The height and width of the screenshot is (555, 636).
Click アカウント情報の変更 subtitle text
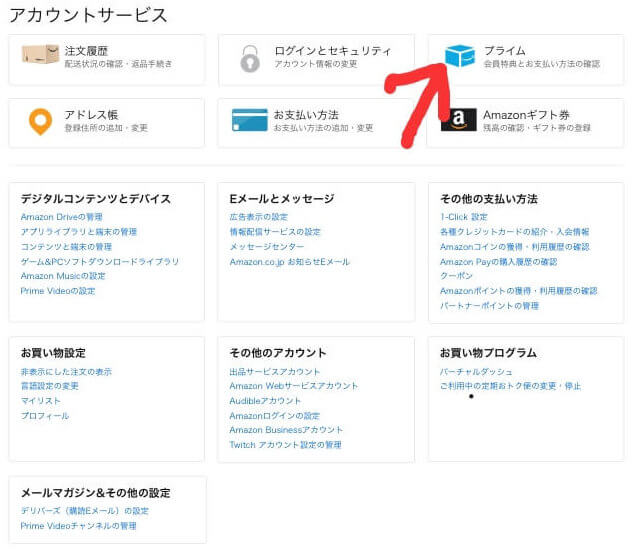tap(316, 64)
